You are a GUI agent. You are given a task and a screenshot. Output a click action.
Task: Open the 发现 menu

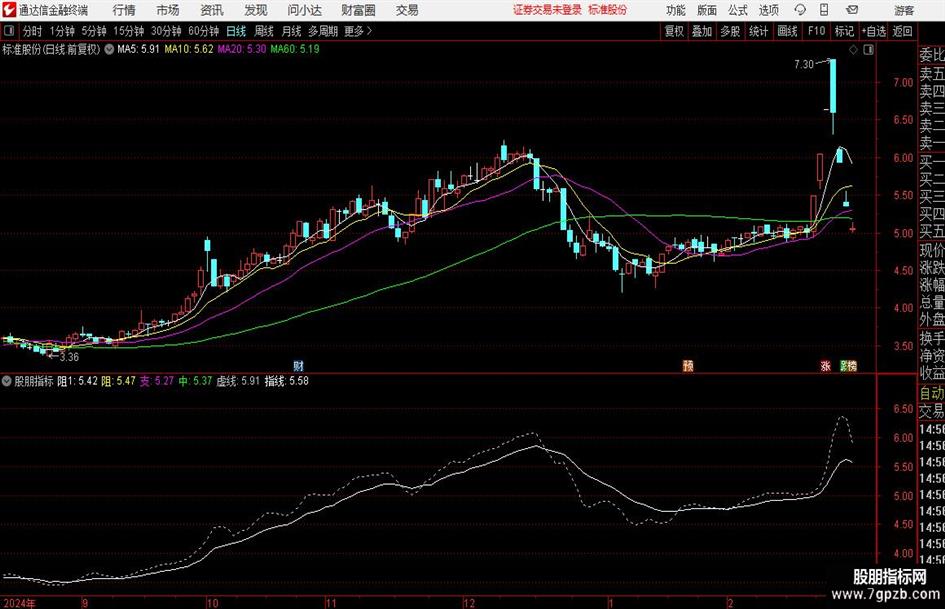(x=256, y=10)
